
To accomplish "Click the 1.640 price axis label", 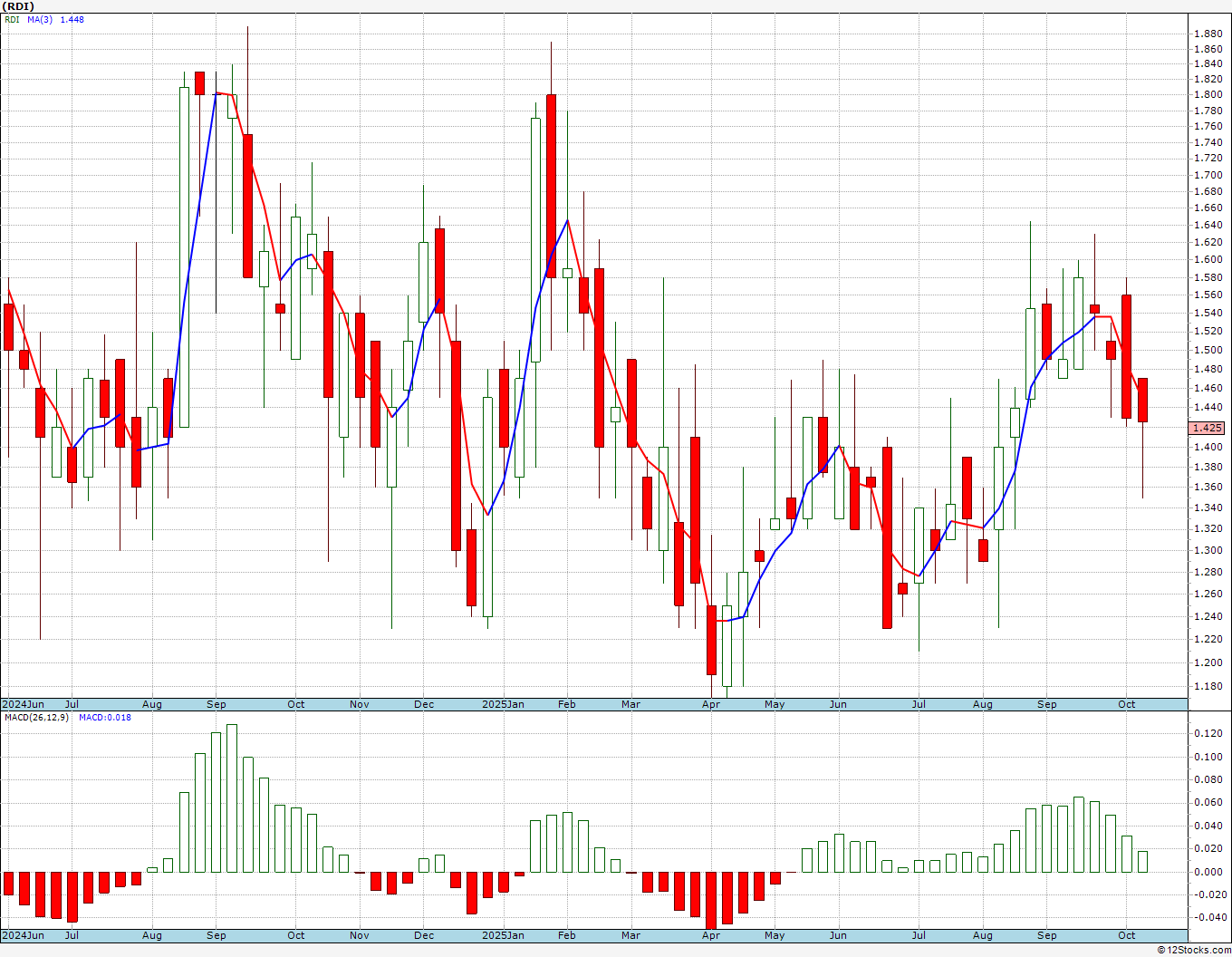I will (x=1208, y=225).
